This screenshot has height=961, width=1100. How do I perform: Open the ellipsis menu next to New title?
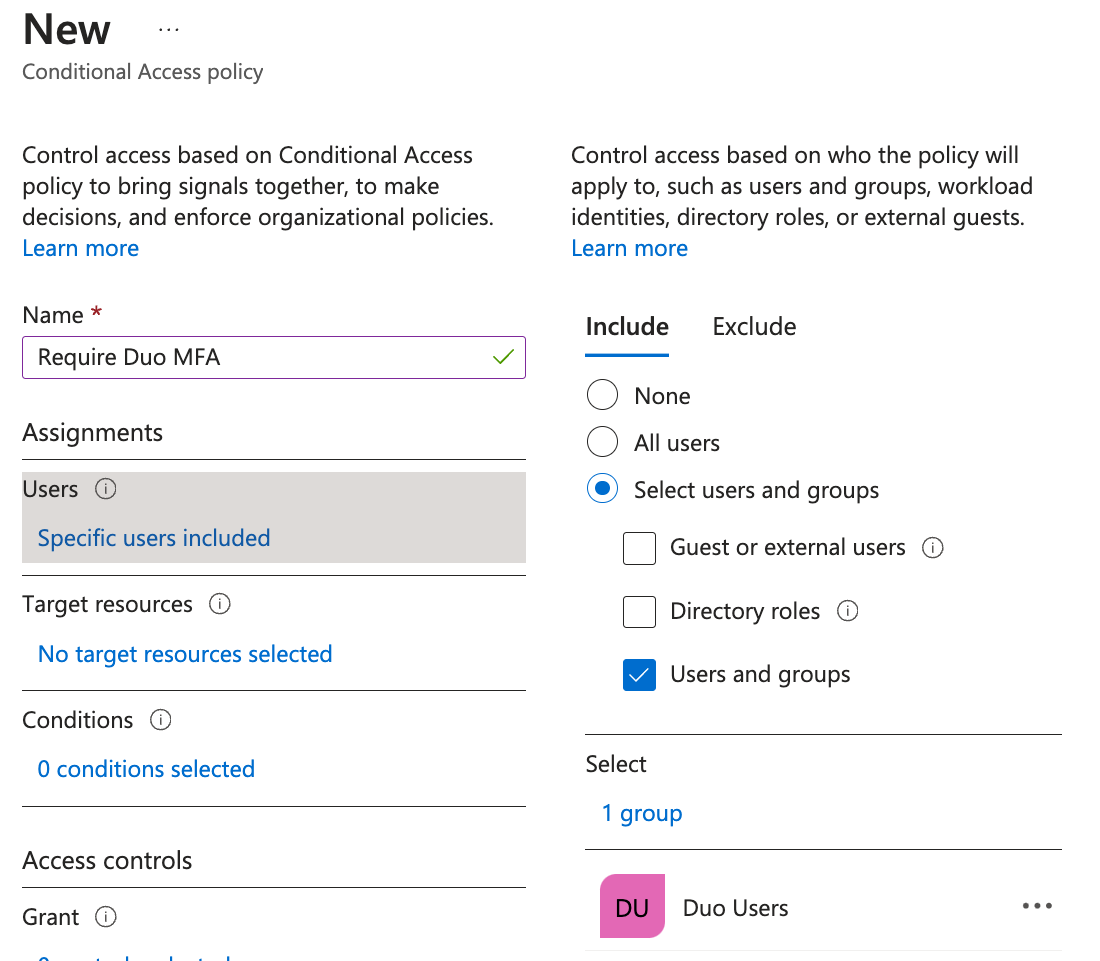coord(169,30)
